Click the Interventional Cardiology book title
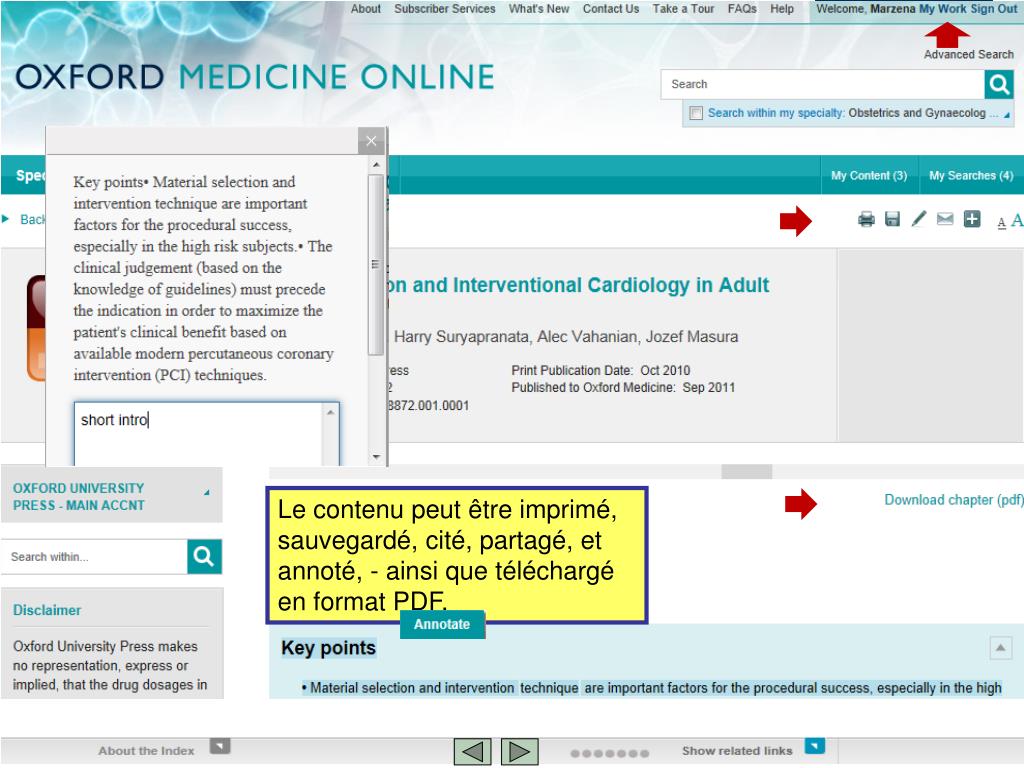The height and width of the screenshot is (768, 1024). pyautogui.click(x=579, y=285)
